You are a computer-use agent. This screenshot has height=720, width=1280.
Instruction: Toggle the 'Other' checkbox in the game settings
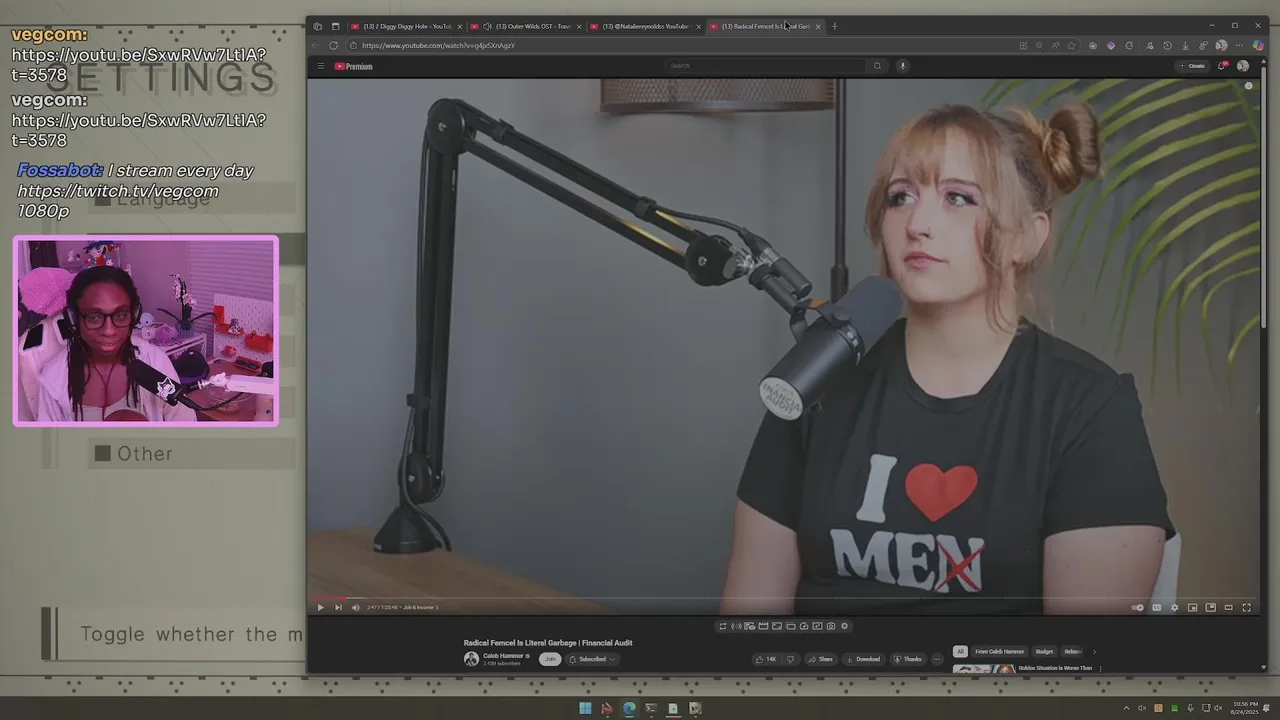point(102,454)
